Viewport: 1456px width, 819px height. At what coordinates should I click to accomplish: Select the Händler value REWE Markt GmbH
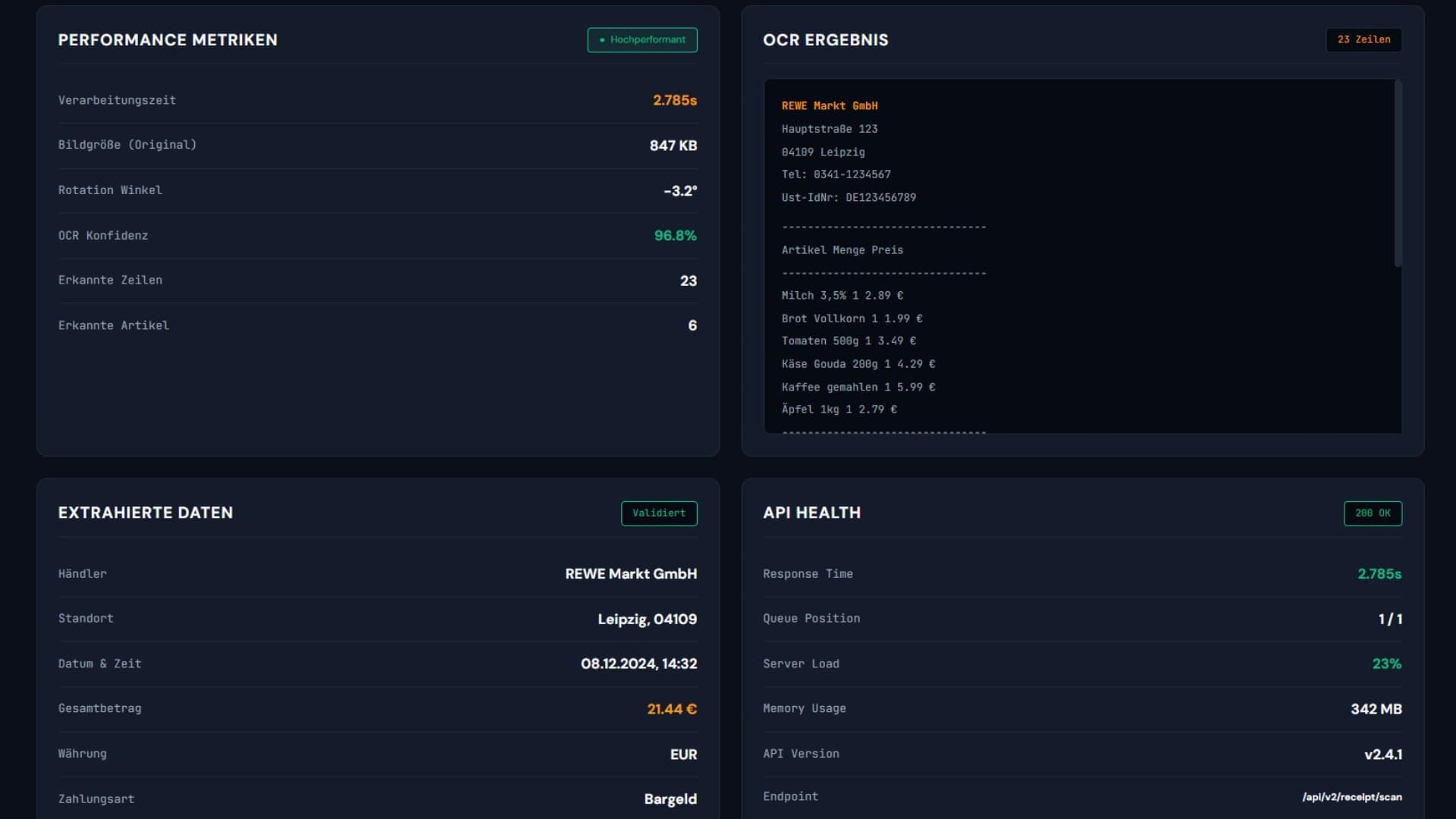tap(631, 574)
